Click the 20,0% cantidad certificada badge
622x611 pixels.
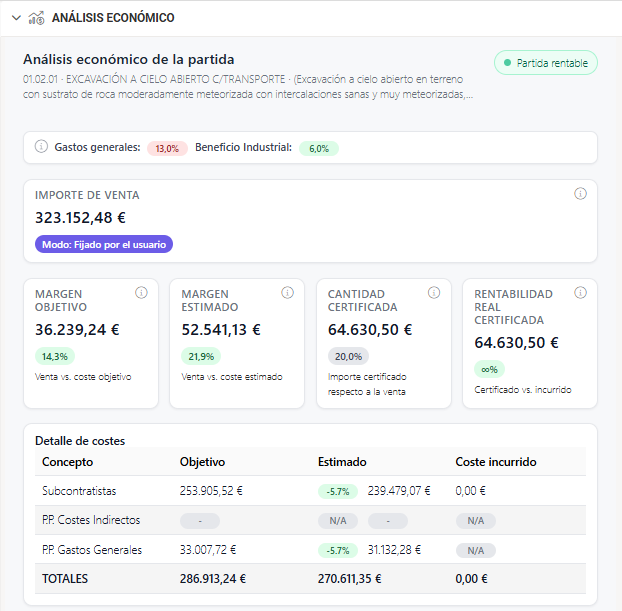tap(348, 356)
